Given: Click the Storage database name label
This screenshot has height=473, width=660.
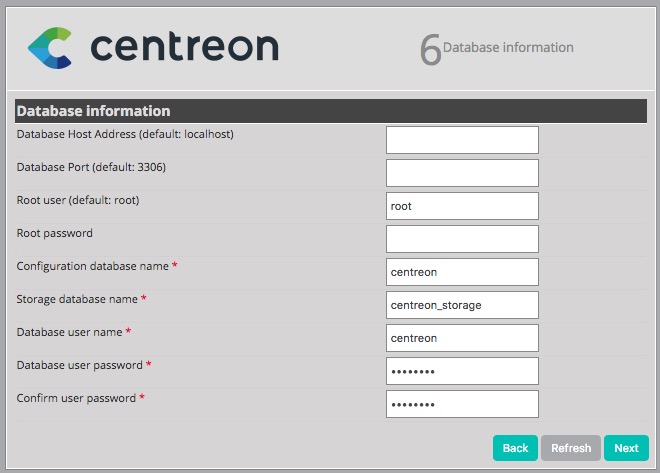Looking at the screenshot, I should [77, 299].
